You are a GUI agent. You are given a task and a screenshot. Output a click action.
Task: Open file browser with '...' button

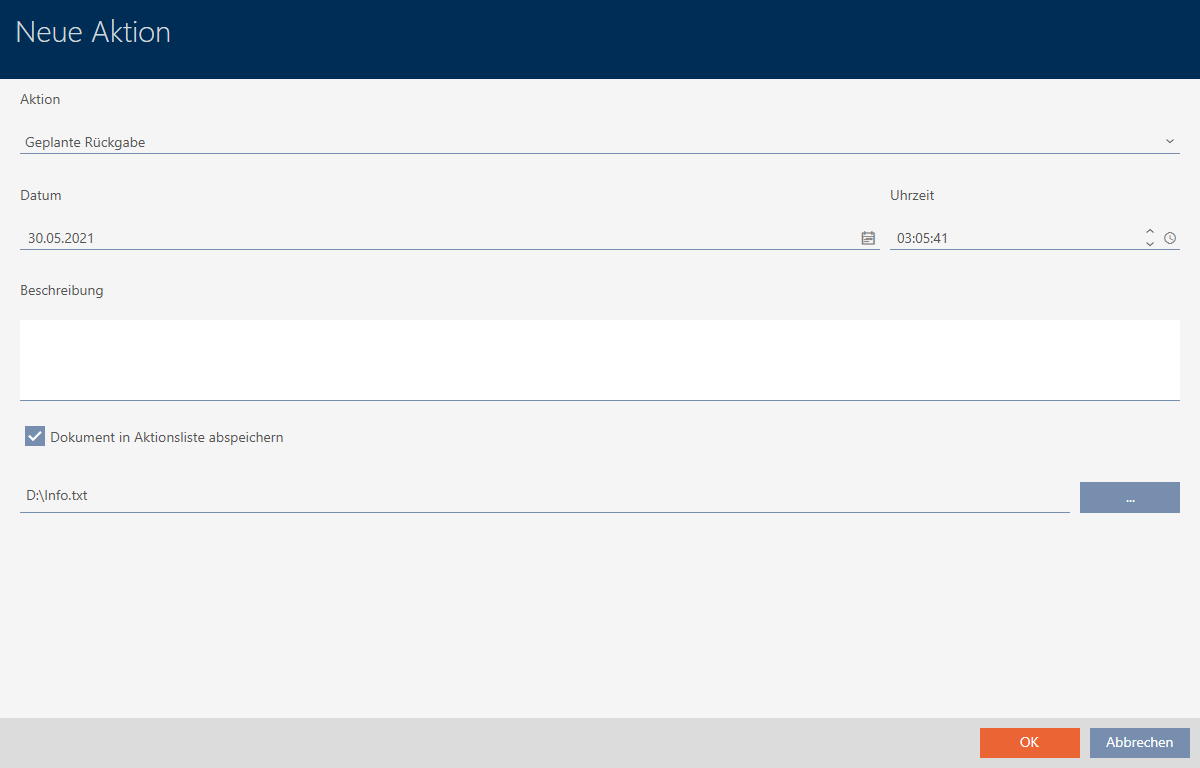click(x=1129, y=497)
